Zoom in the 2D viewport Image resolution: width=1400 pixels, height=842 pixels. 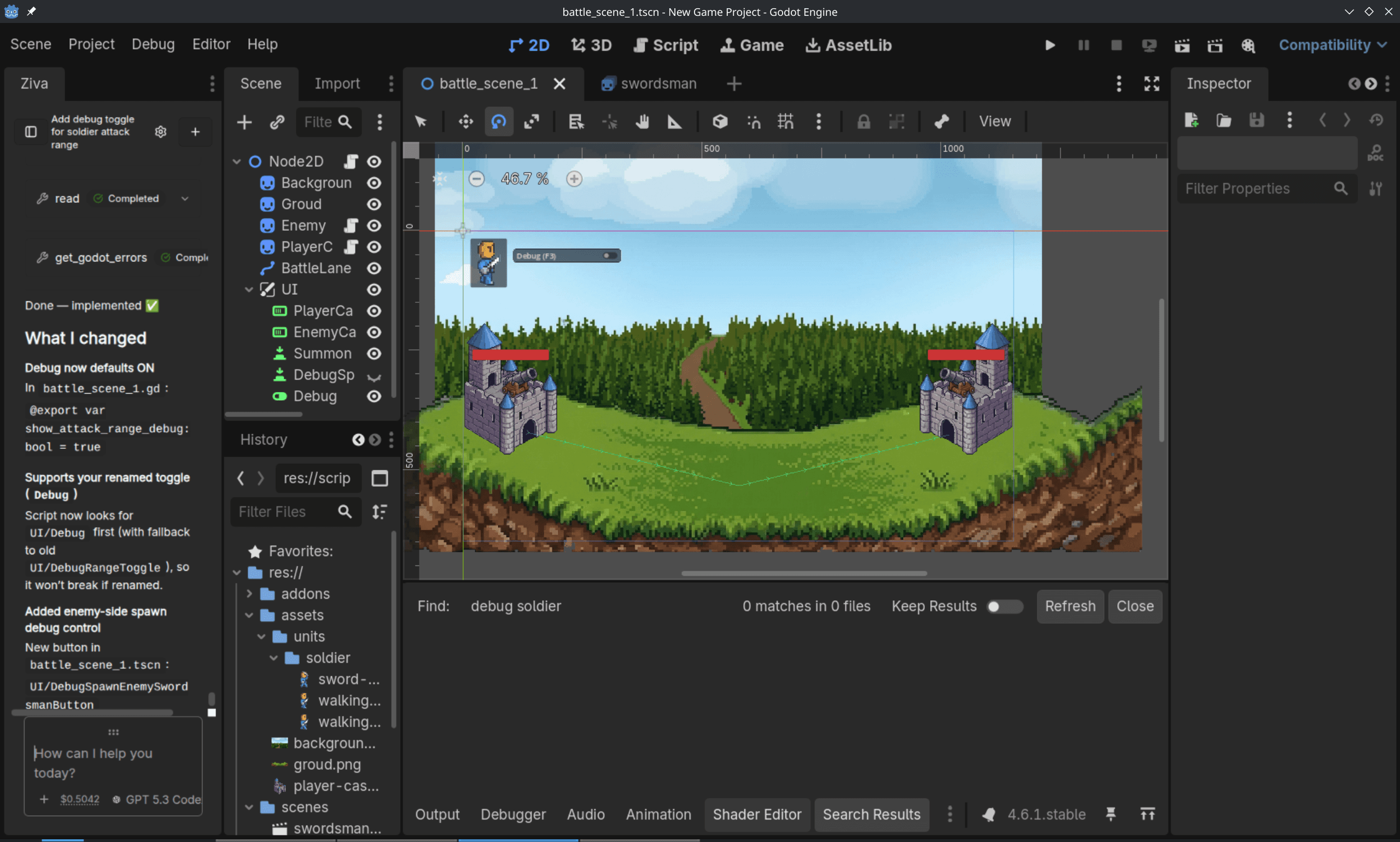point(574,179)
